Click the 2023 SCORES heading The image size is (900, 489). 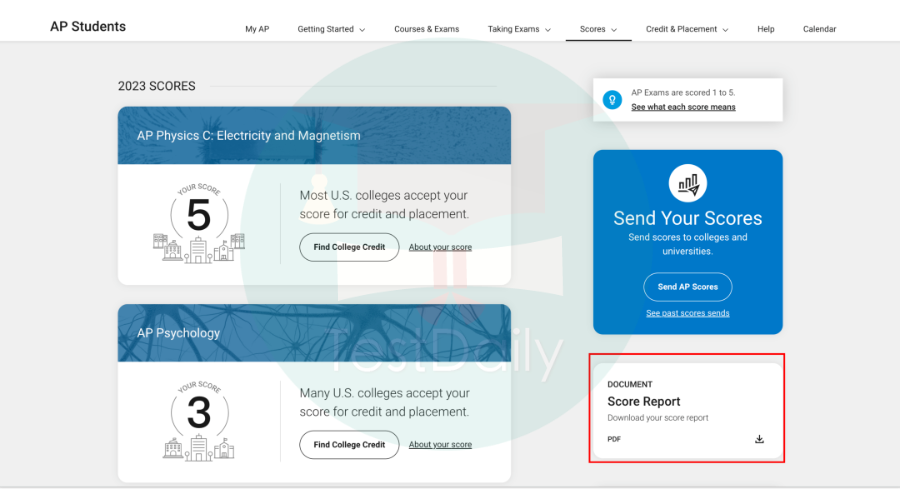click(157, 86)
